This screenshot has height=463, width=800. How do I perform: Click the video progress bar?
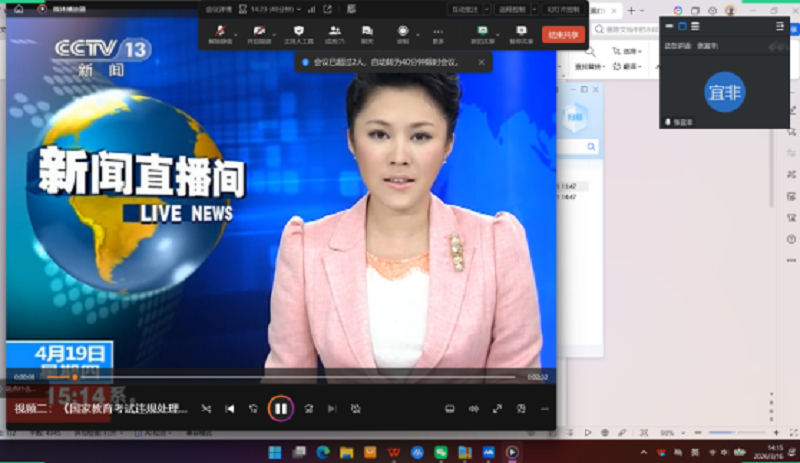[x=280, y=377]
